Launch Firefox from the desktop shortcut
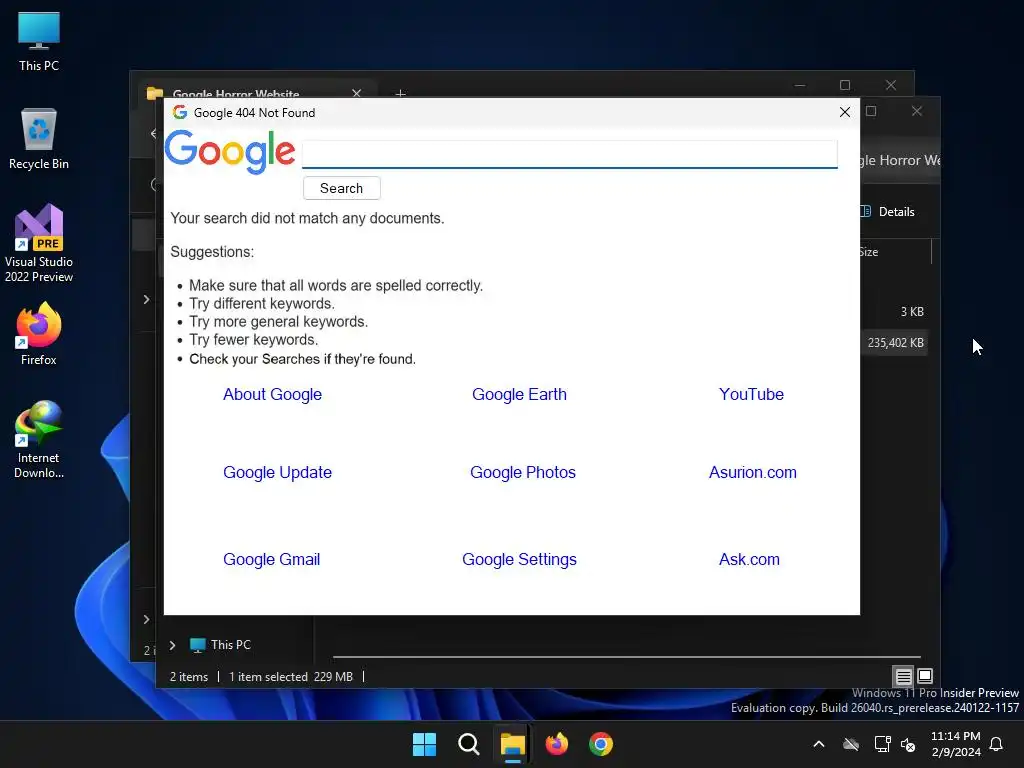1024x768 pixels. (x=39, y=334)
